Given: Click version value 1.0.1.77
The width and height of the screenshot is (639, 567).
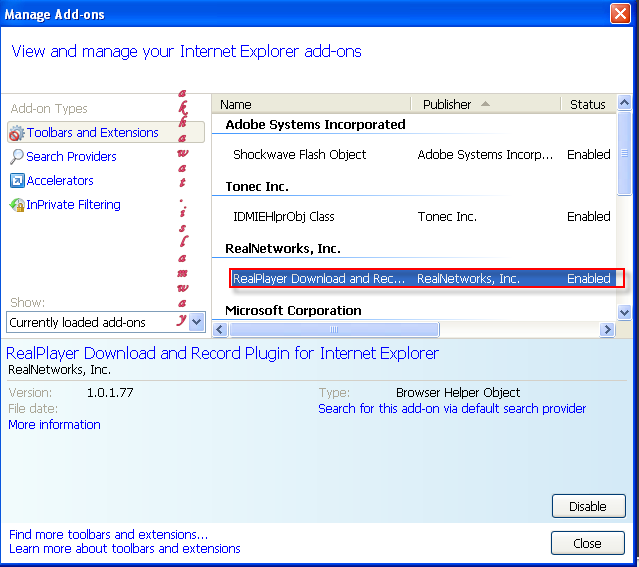Looking at the screenshot, I should point(110,393).
